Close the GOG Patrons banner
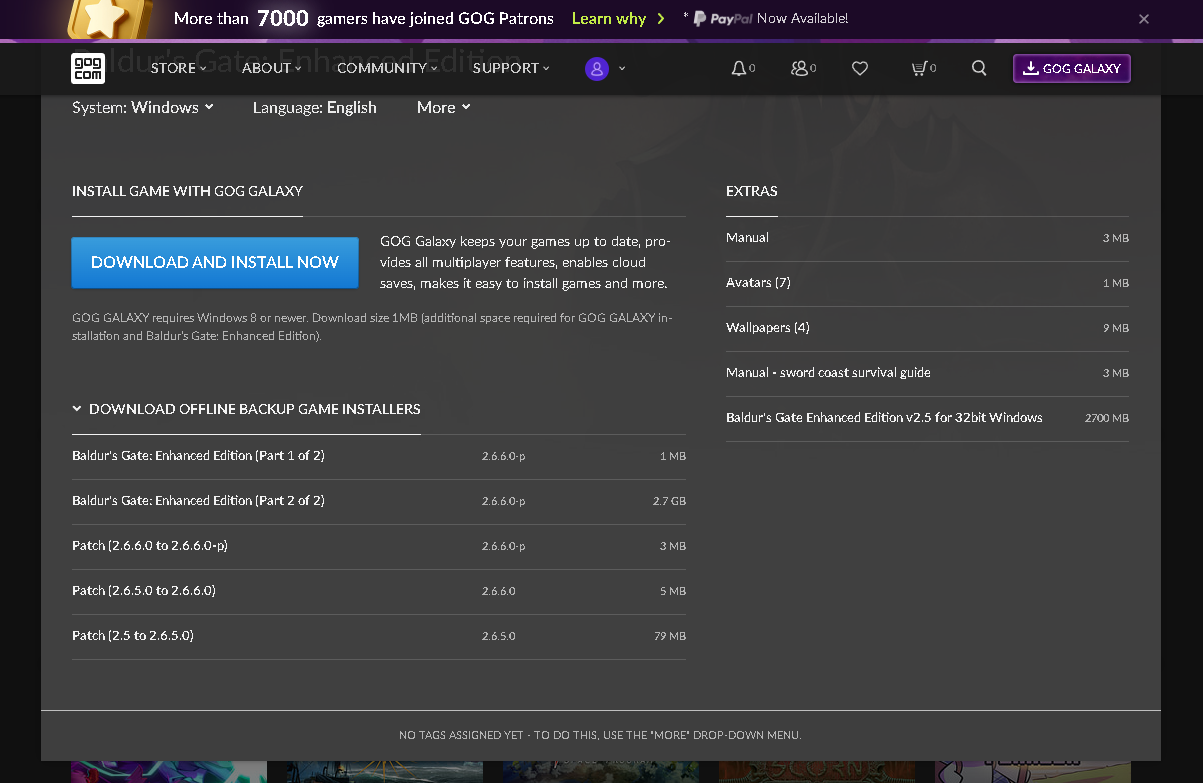Viewport: 1203px width, 783px height. pyautogui.click(x=1144, y=19)
